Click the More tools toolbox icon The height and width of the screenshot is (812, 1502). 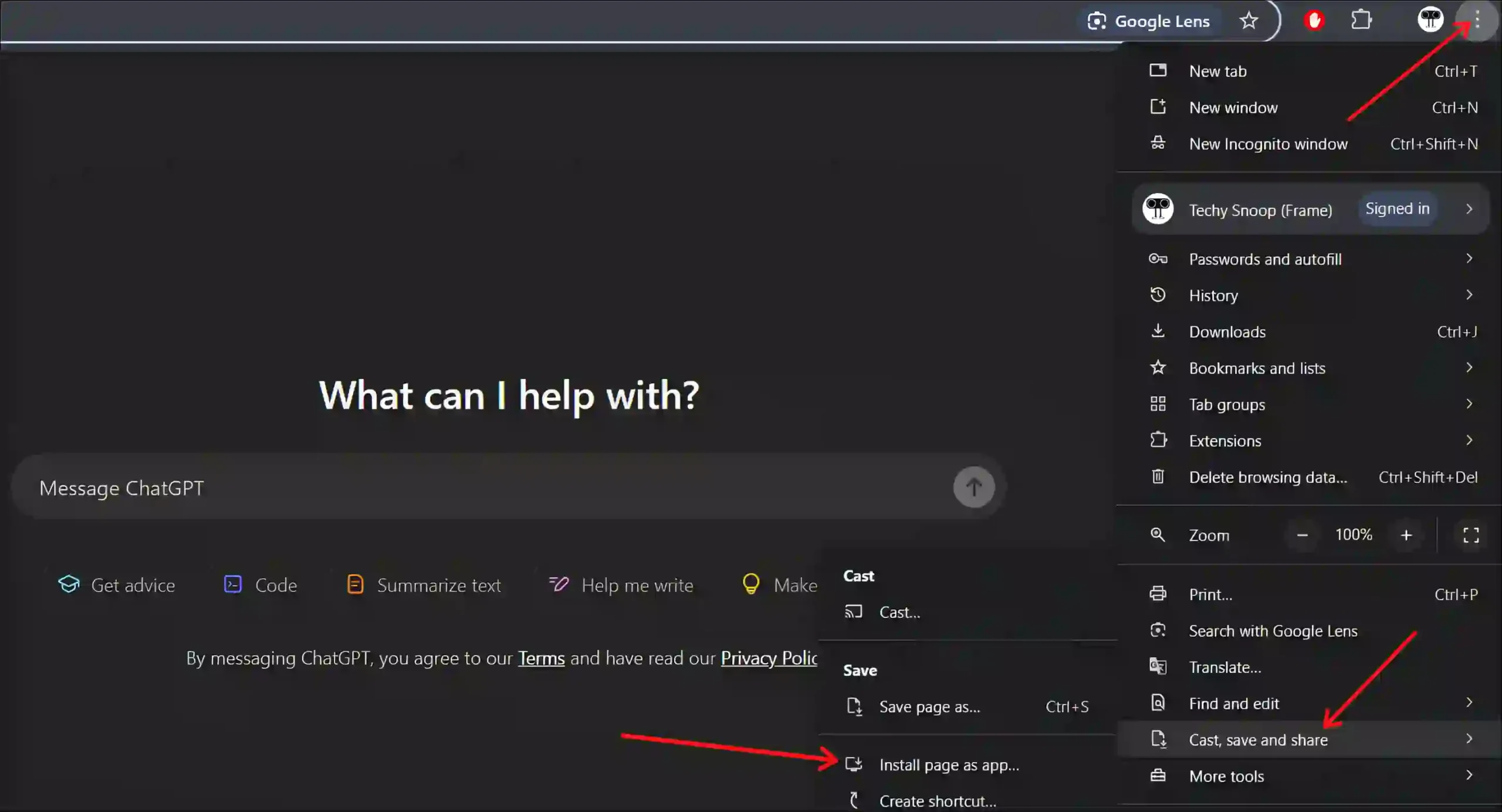pos(1158,776)
